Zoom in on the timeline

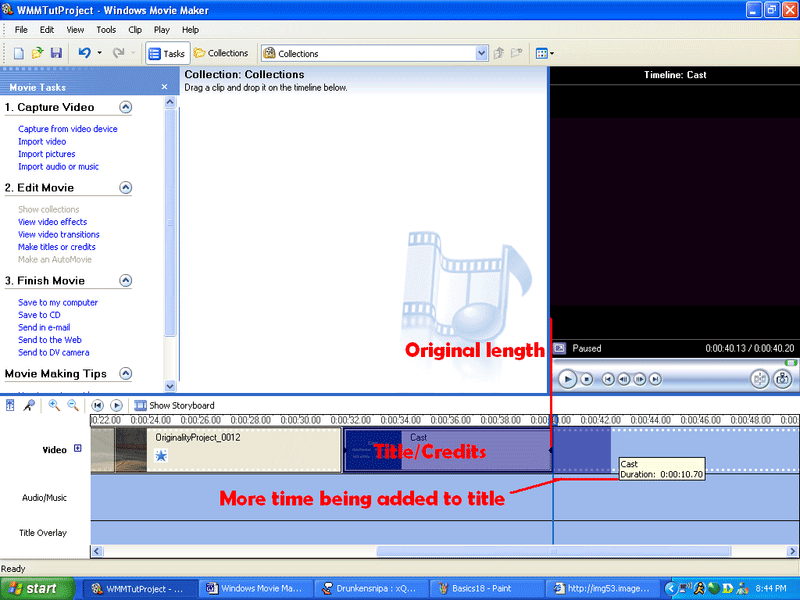coord(54,405)
